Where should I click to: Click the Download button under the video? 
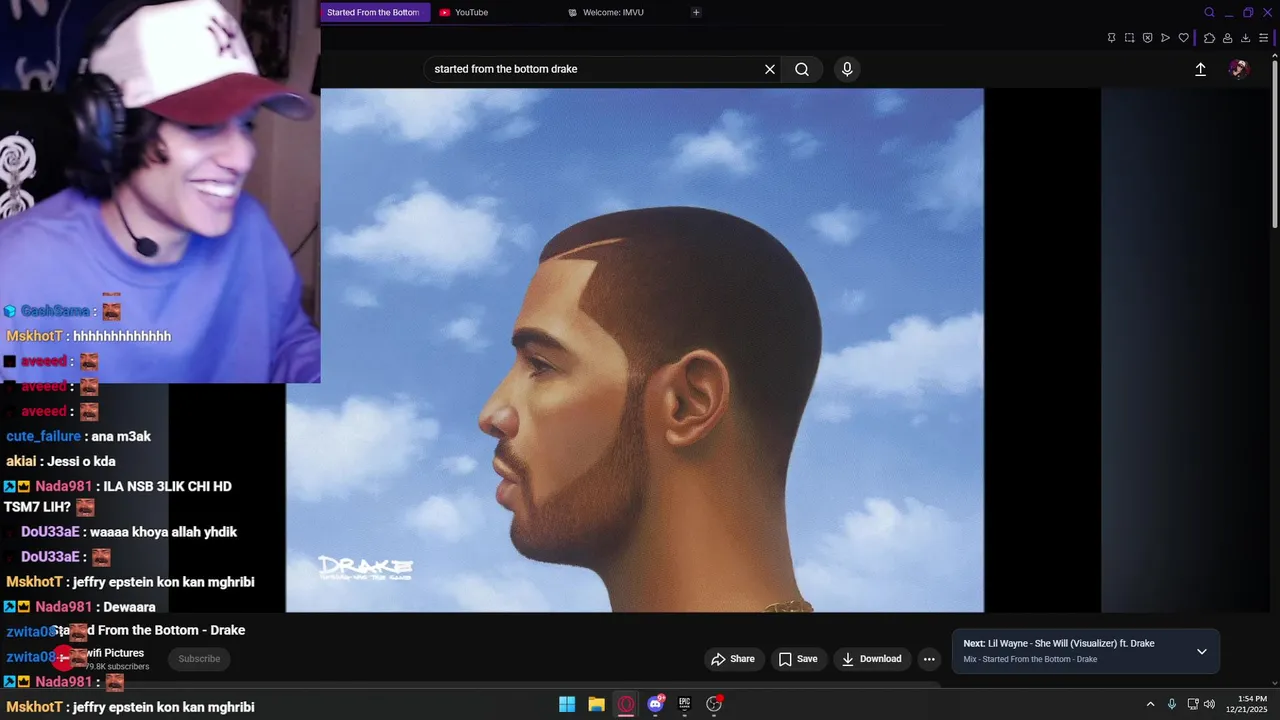click(872, 659)
